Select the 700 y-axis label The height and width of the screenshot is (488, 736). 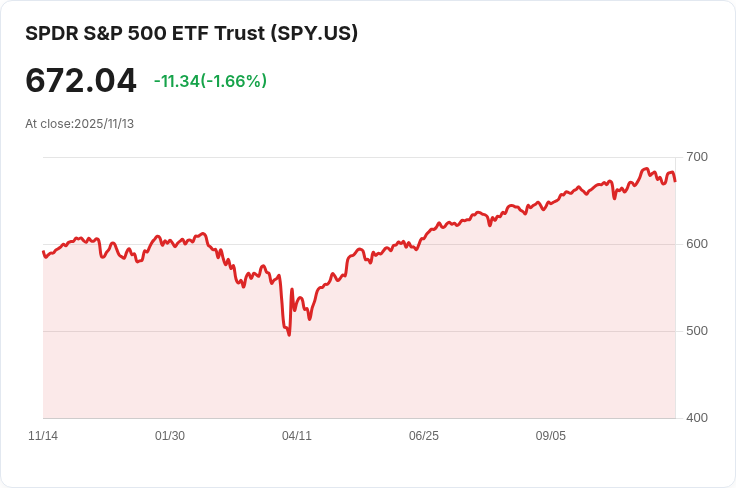697,157
